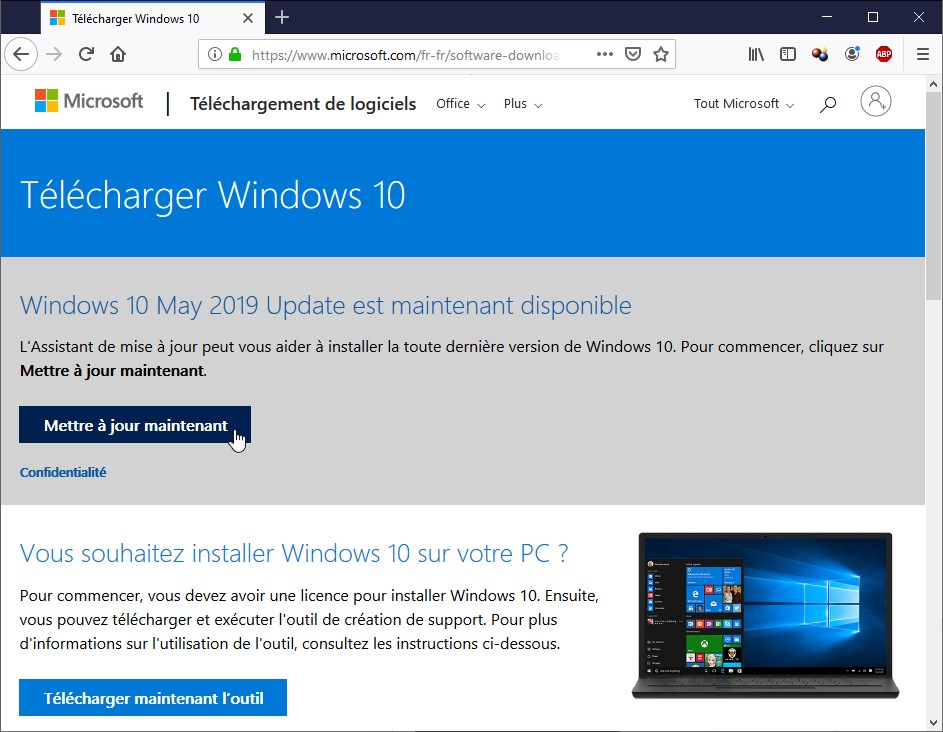Open the Adblock Plus extension
943x732 pixels.
883,54
